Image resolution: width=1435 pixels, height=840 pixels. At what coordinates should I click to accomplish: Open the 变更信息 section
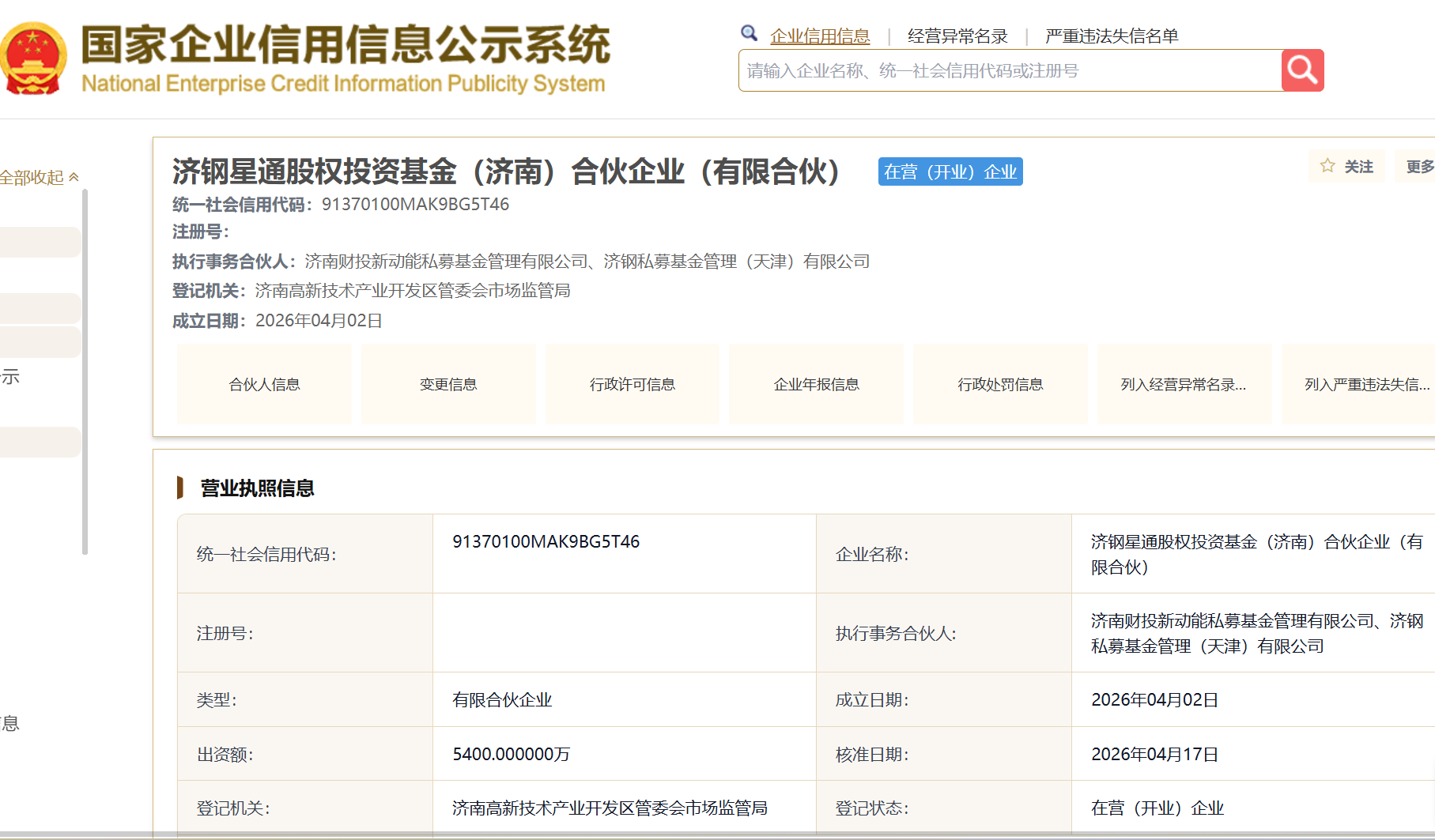[x=448, y=385]
